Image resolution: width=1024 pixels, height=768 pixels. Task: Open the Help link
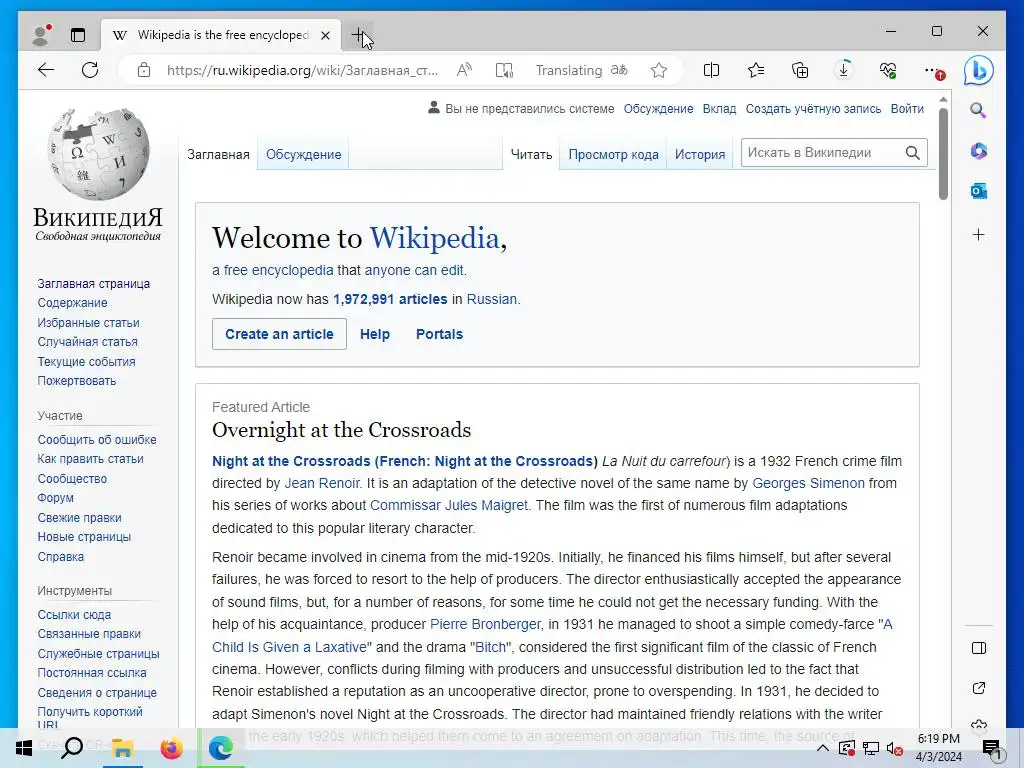[x=375, y=334]
